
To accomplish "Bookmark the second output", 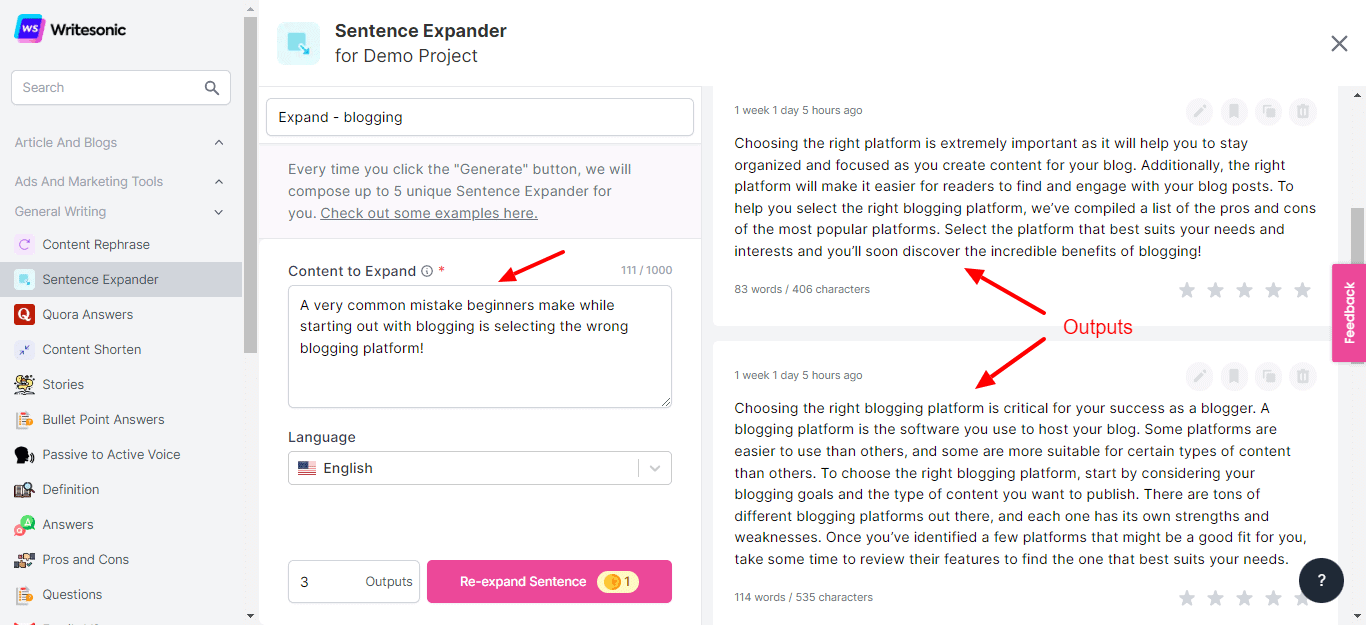I will click(1234, 376).
